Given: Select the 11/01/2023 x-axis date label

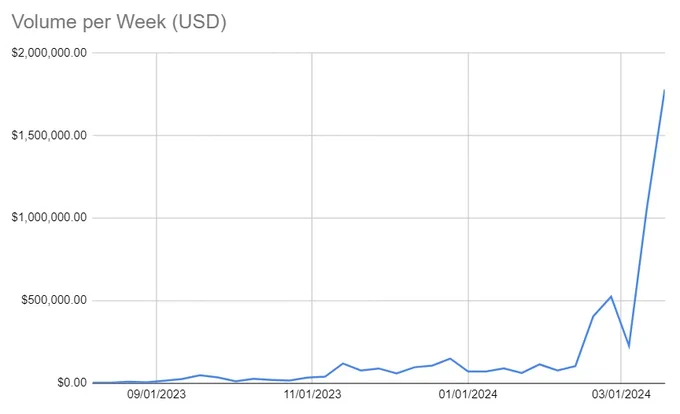Looking at the screenshot, I should [x=312, y=394].
